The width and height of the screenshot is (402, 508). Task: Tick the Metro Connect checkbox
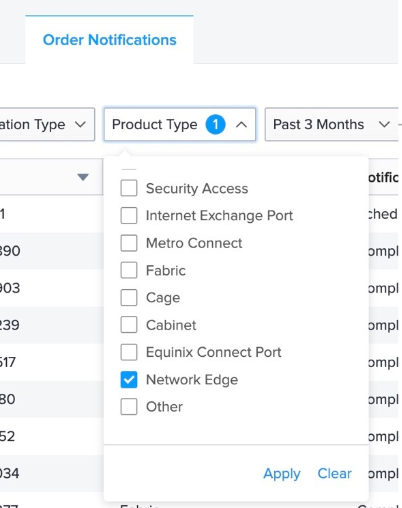click(129, 243)
